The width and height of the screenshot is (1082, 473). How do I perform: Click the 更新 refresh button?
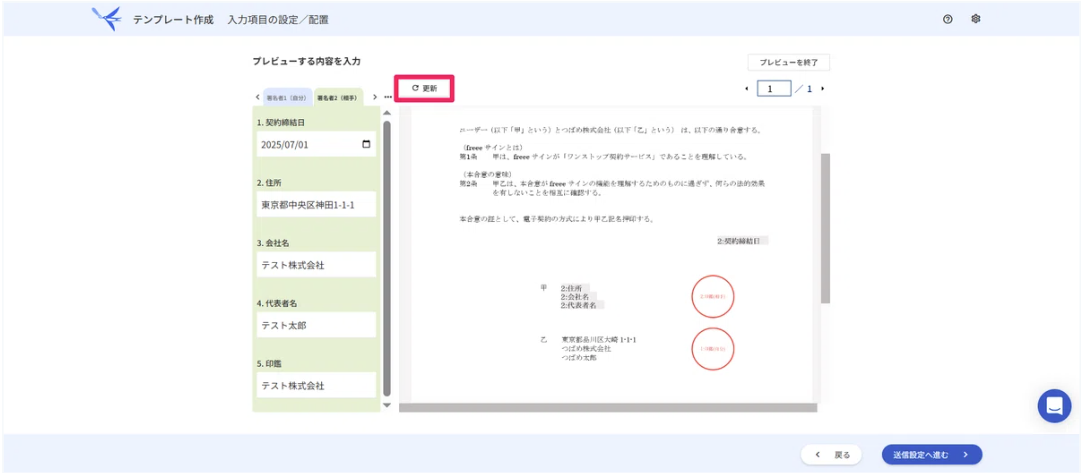click(424, 88)
